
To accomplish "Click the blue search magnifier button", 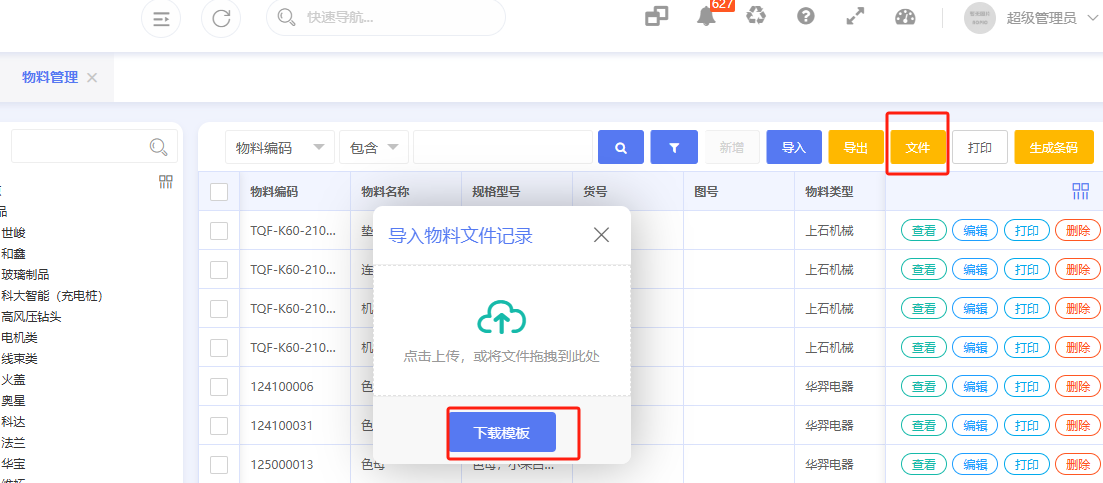I will click(x=621, y=147).
